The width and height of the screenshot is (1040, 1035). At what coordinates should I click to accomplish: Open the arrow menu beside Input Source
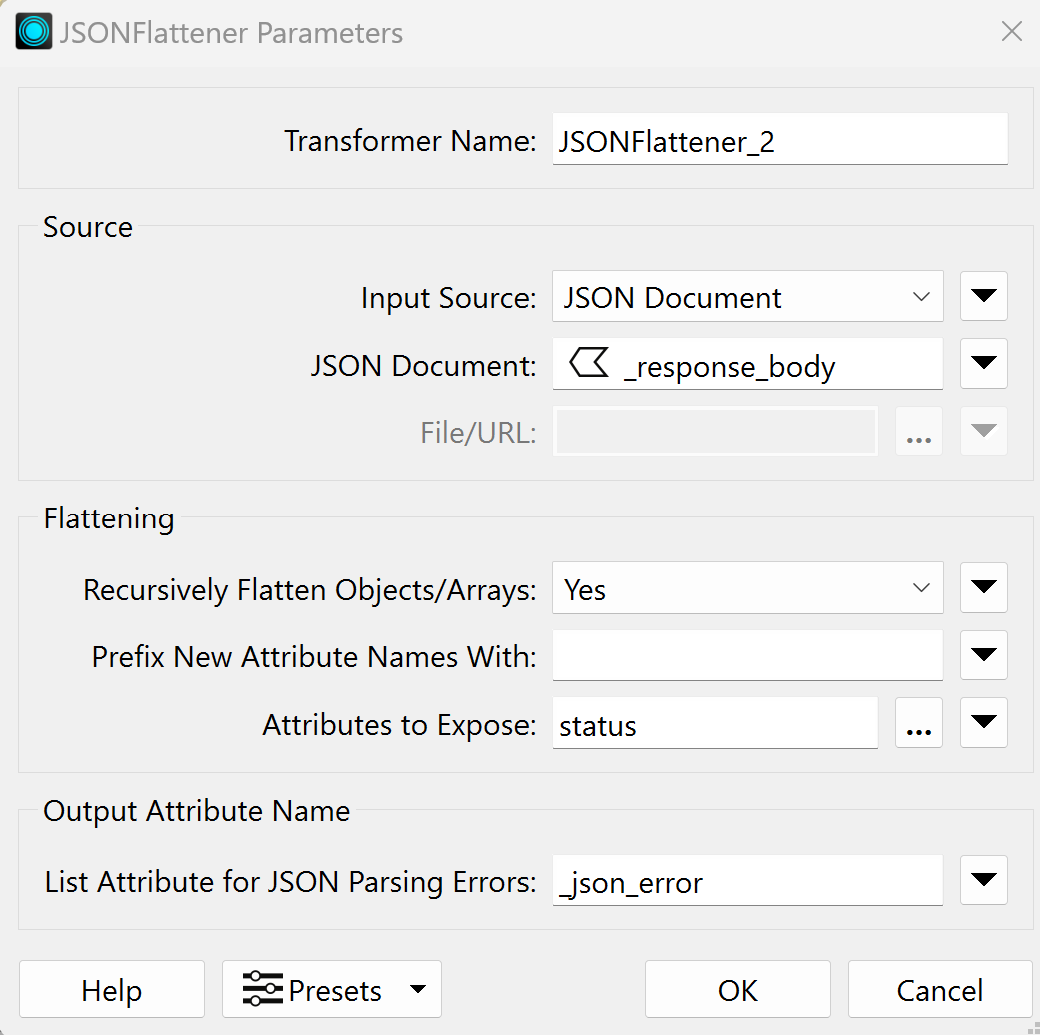(x=983, y=297)
